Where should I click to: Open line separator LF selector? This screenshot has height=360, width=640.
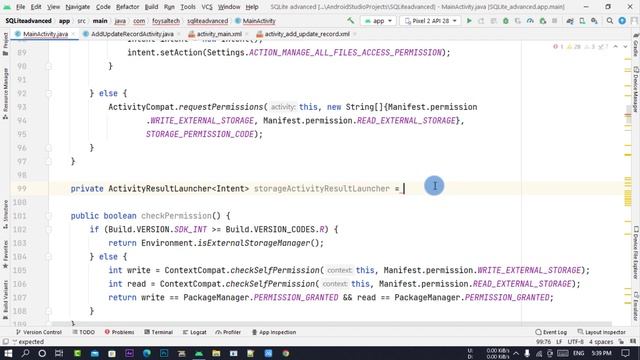pos(559,342)
